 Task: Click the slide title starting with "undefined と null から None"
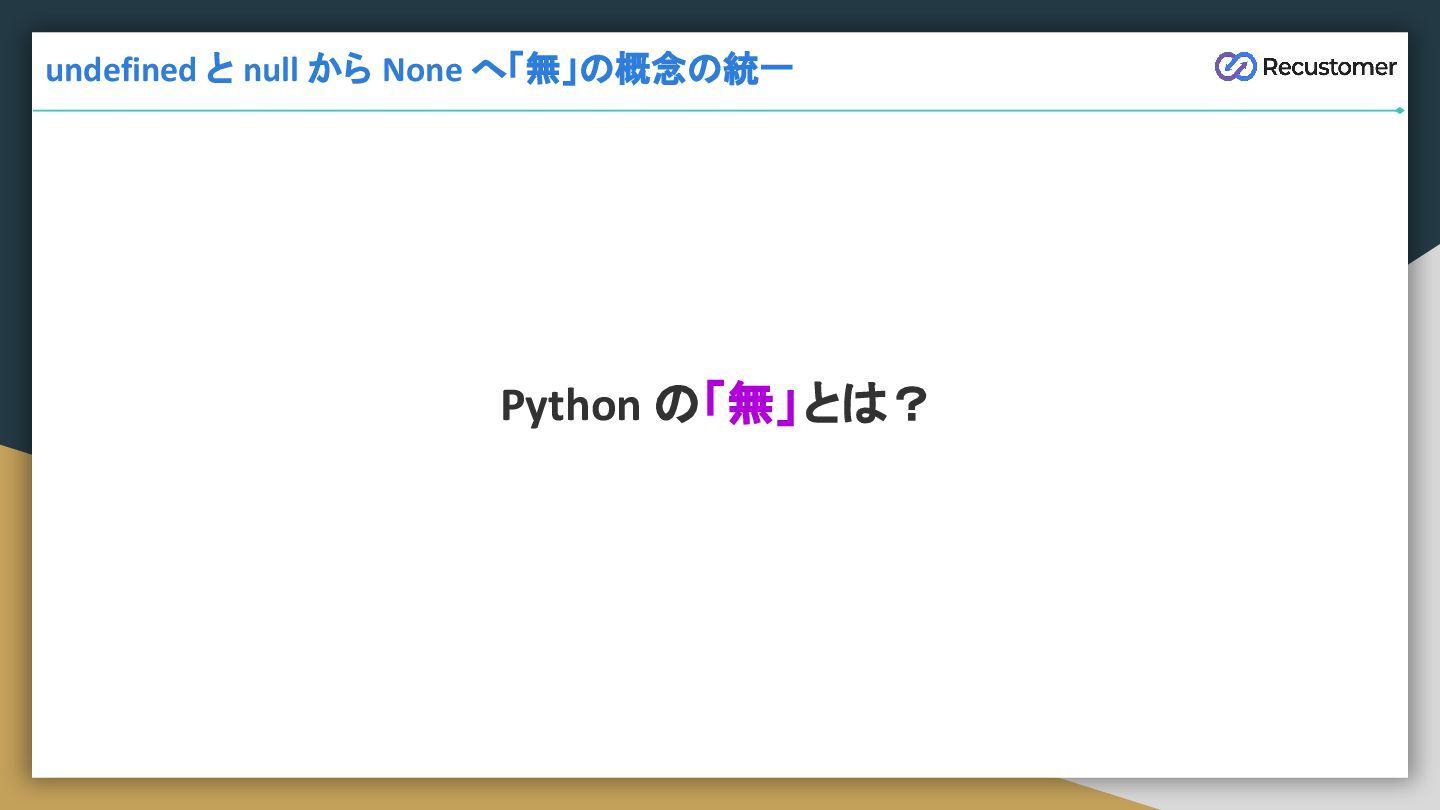pos(419,70)
